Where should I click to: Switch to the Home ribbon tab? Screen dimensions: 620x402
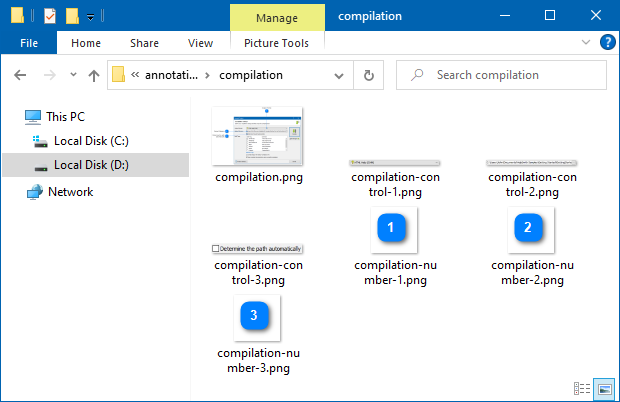click(86, 43)
